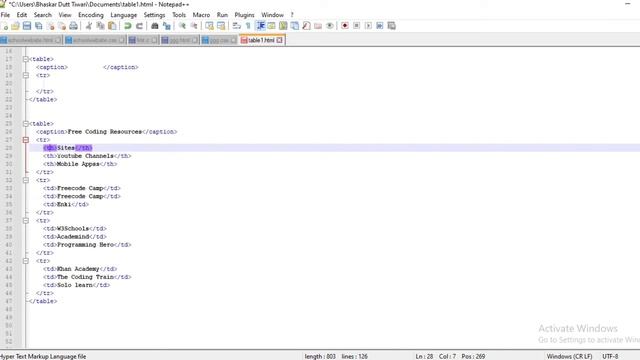The width and height of the screenshot is (640, 360).
Task: Save the file with the floppy icon
Action: pos(27,26)
